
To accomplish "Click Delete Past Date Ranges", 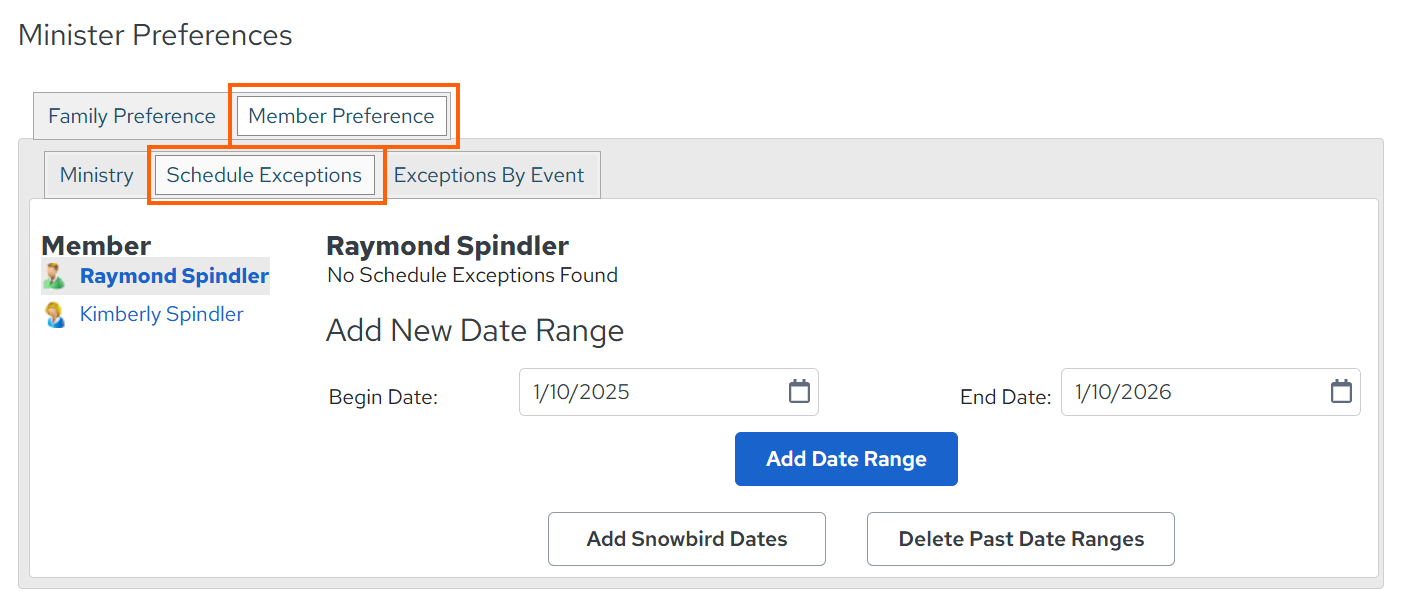I will point(1021,539).
